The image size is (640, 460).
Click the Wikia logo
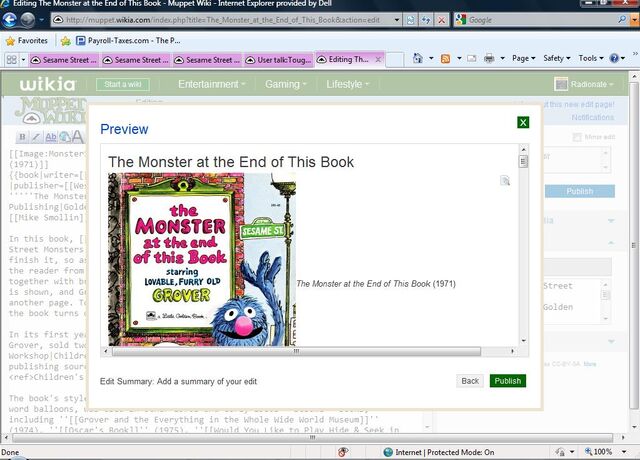48,84
